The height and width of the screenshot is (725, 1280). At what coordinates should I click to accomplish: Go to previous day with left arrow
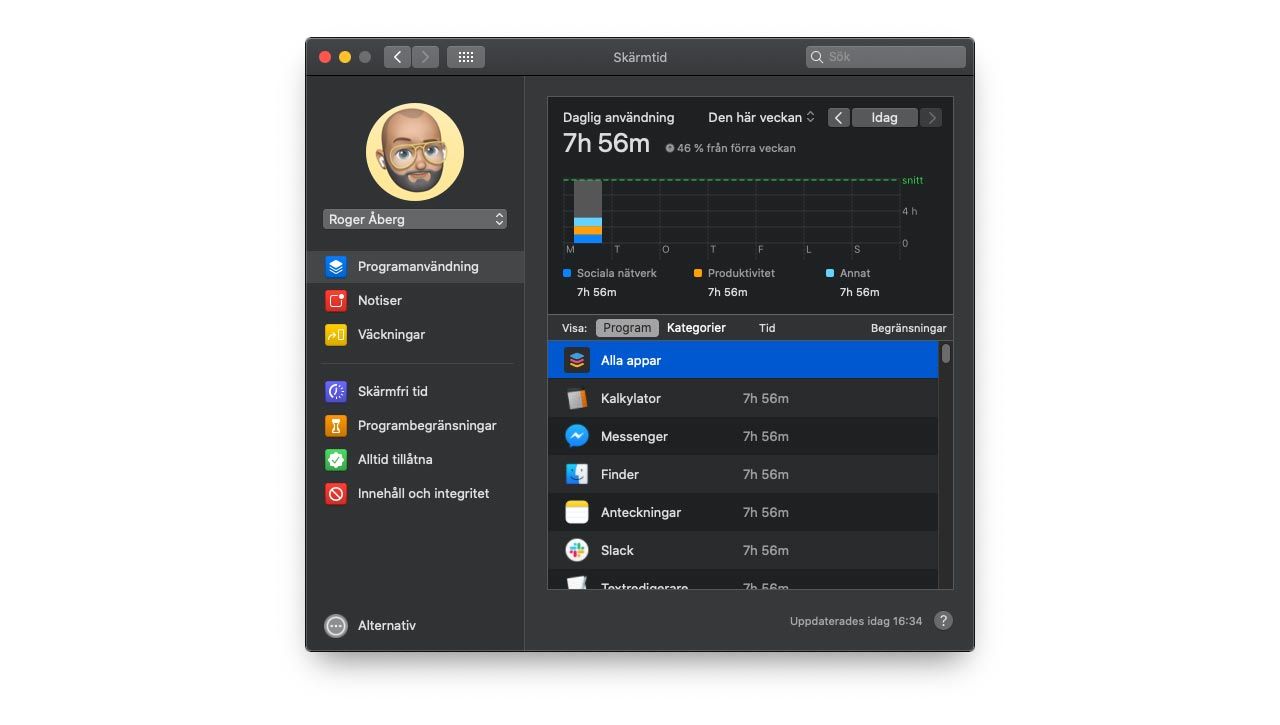[x=839, y=118]
